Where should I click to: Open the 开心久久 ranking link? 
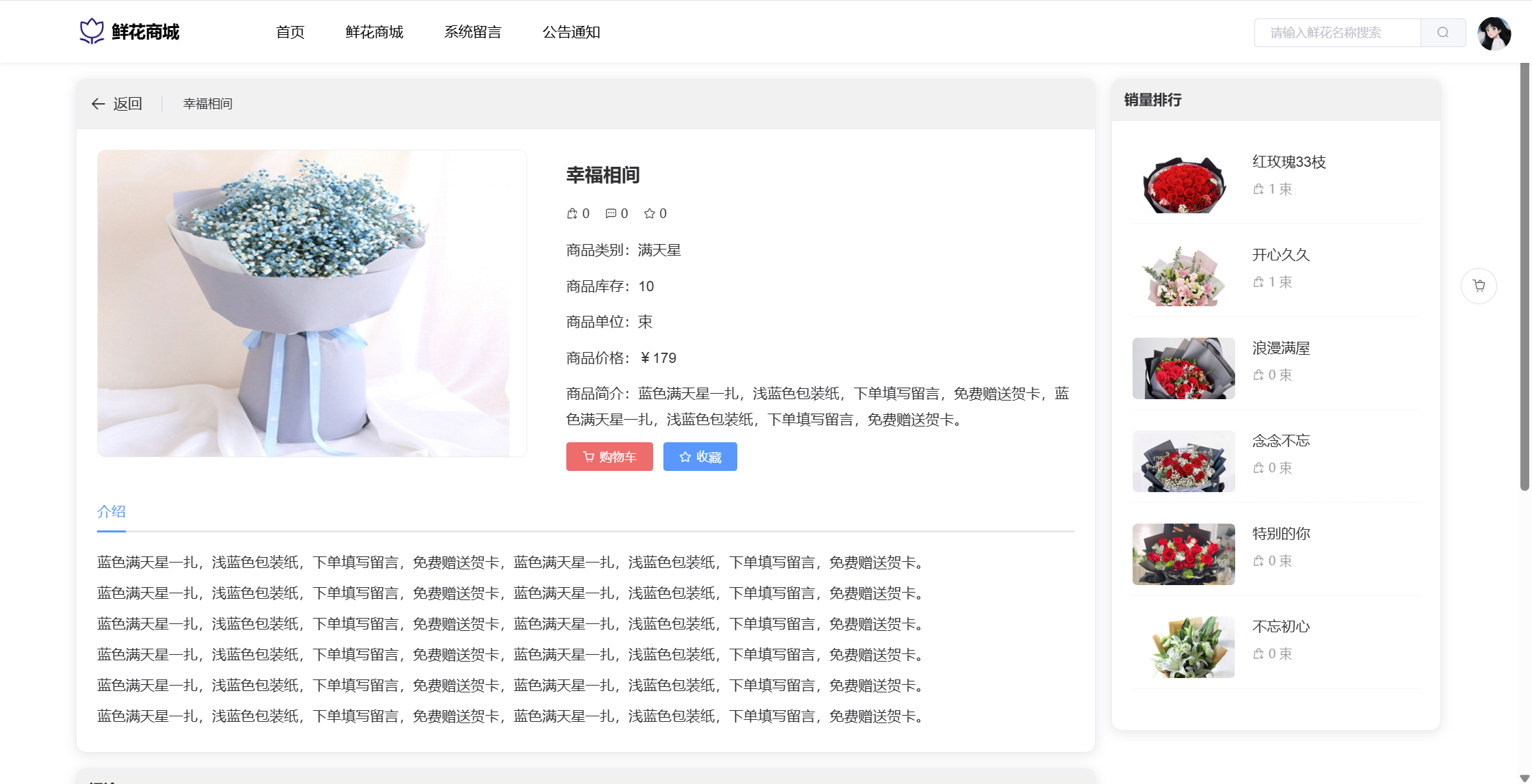1280,255
